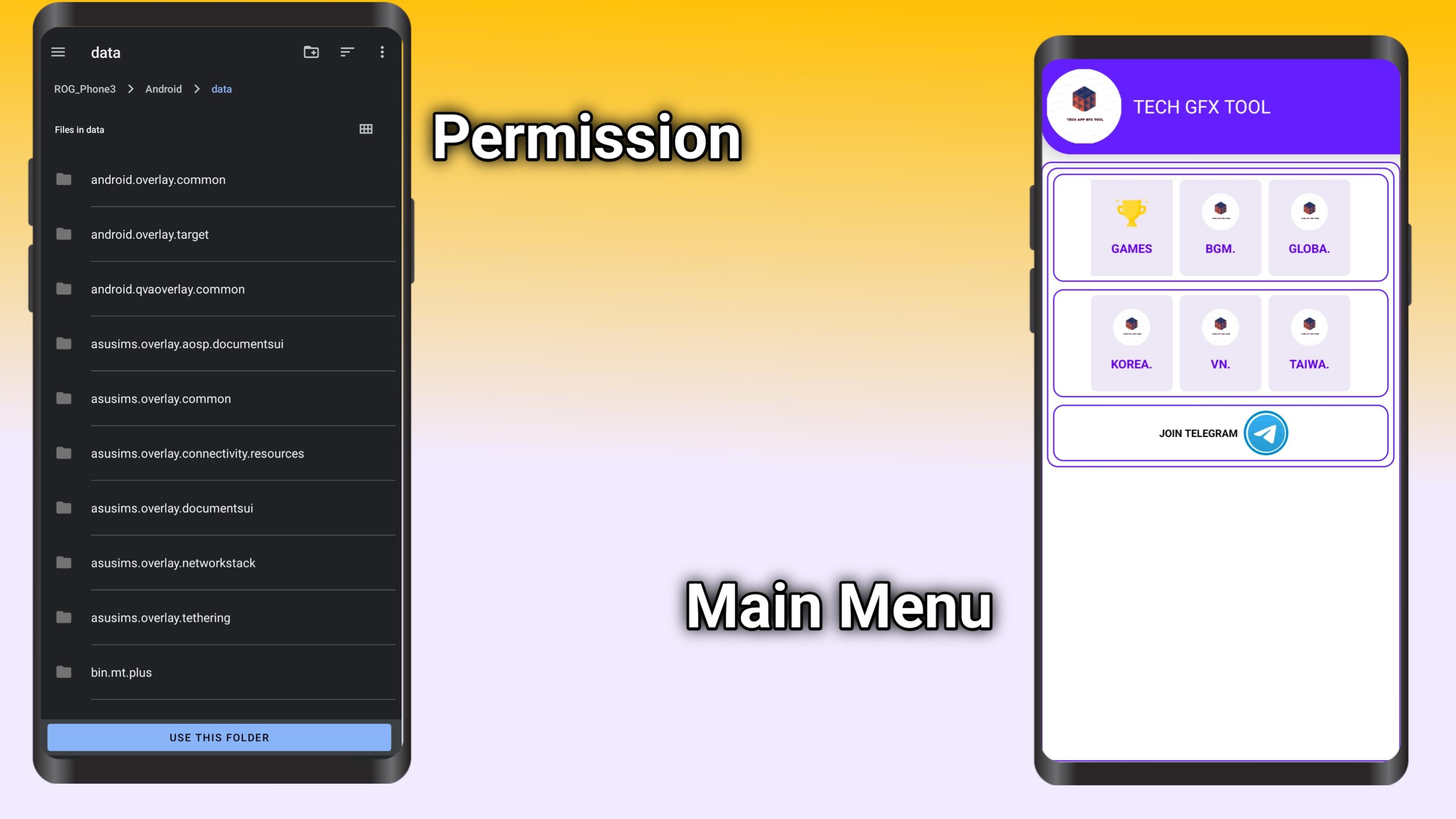Toggle sort options in file browser
Screen dimensions: 1456x819
coord(347,52)
